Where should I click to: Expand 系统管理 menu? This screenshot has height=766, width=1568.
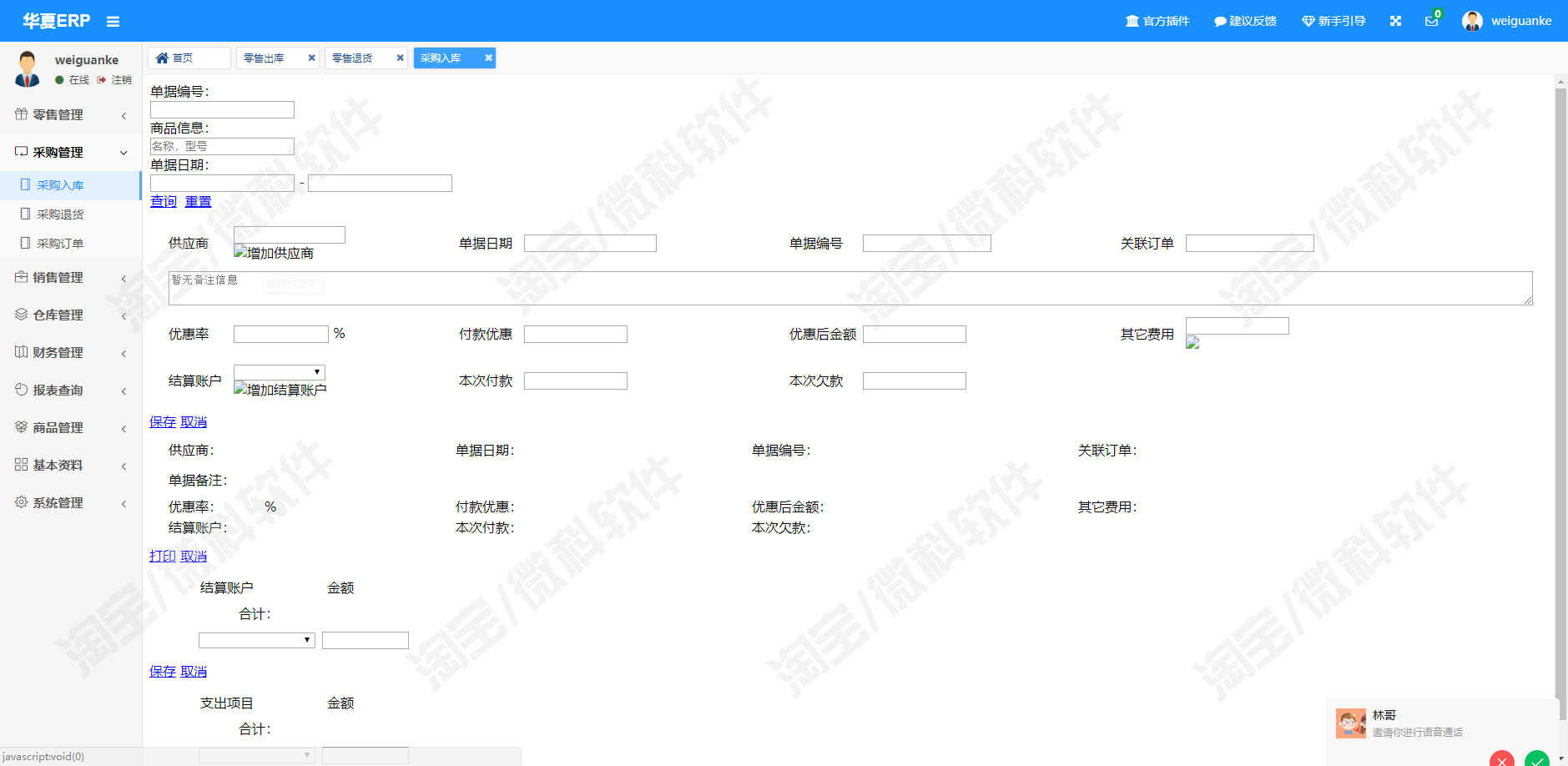[x=71, y=503]
